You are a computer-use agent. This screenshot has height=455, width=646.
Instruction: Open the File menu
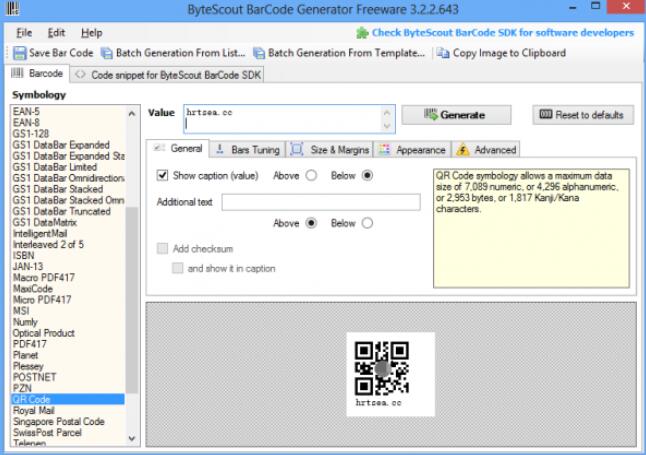click(24, 33)
